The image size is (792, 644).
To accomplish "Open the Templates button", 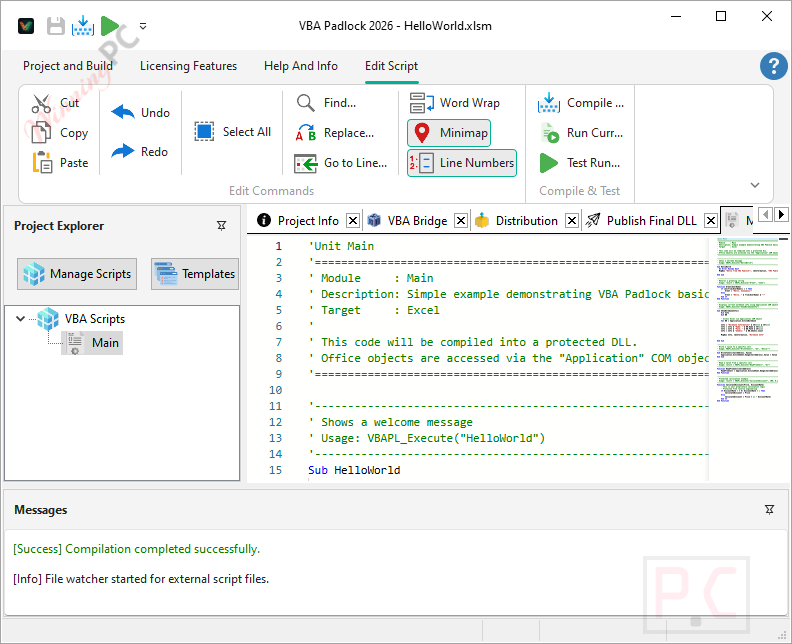I will point(195,274).
